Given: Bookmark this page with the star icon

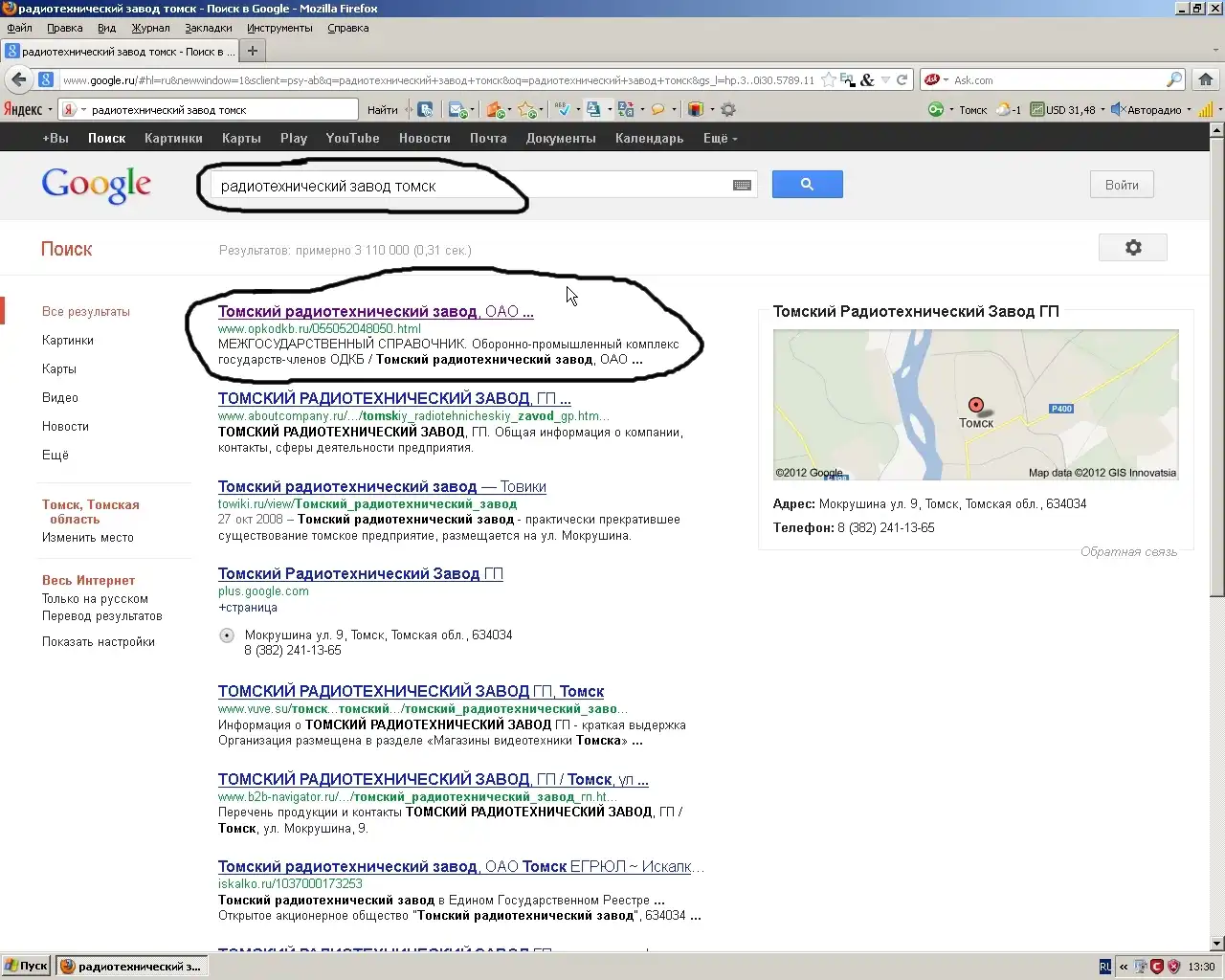Looking at the screenshot, I should point(829,80).
